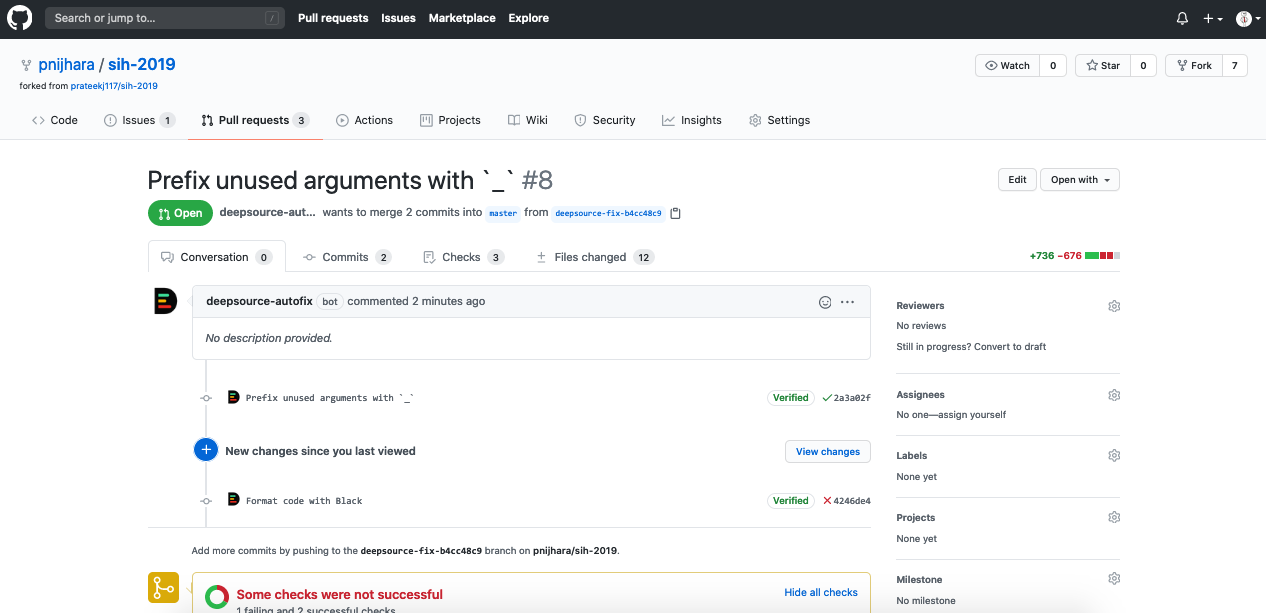This screenshot has width=1266, height=613.
Task: Open notifications via the bell icon
Action: pyautogui.click(x=1181, y=17)
